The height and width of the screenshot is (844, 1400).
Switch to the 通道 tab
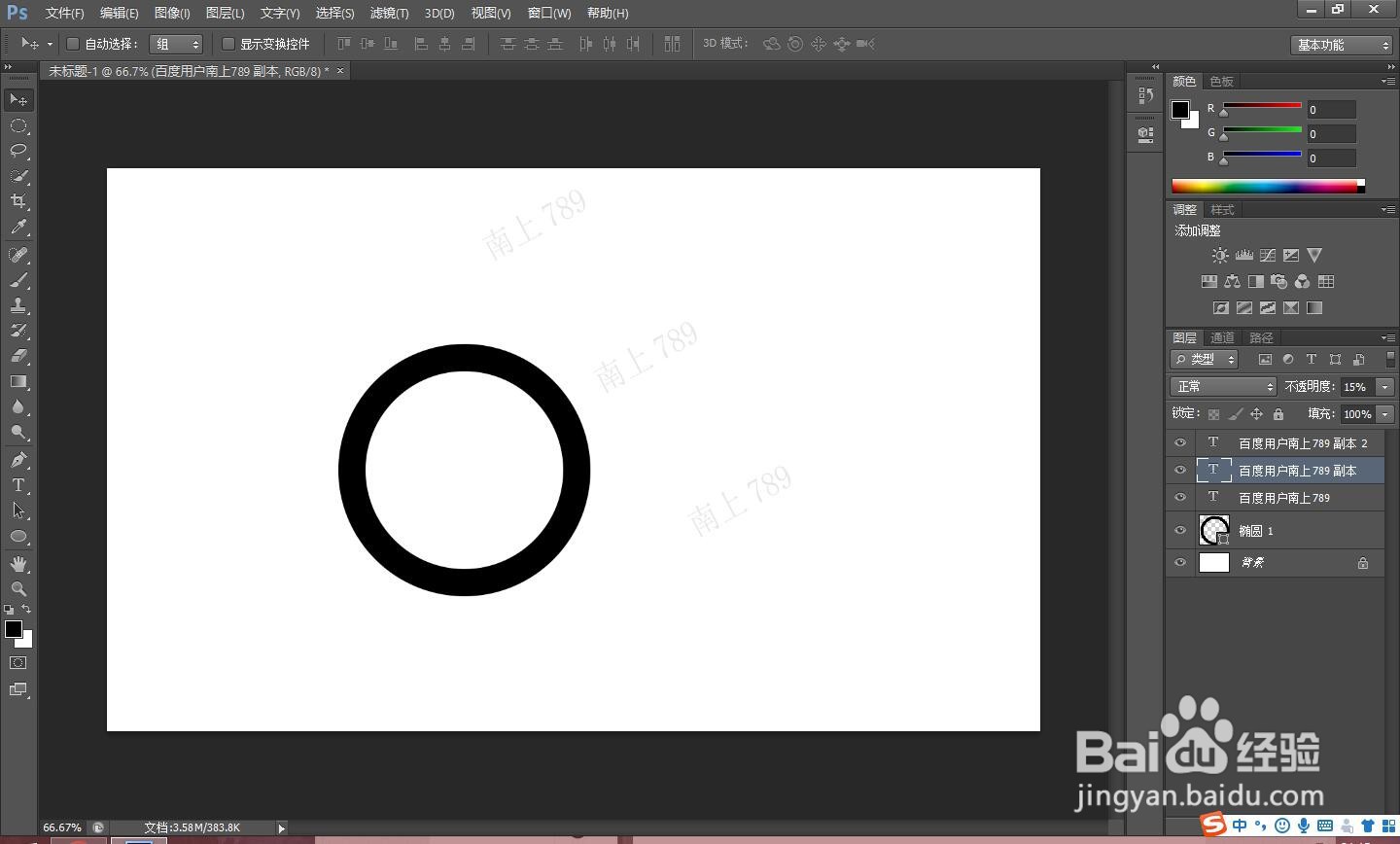point(1222,338)
